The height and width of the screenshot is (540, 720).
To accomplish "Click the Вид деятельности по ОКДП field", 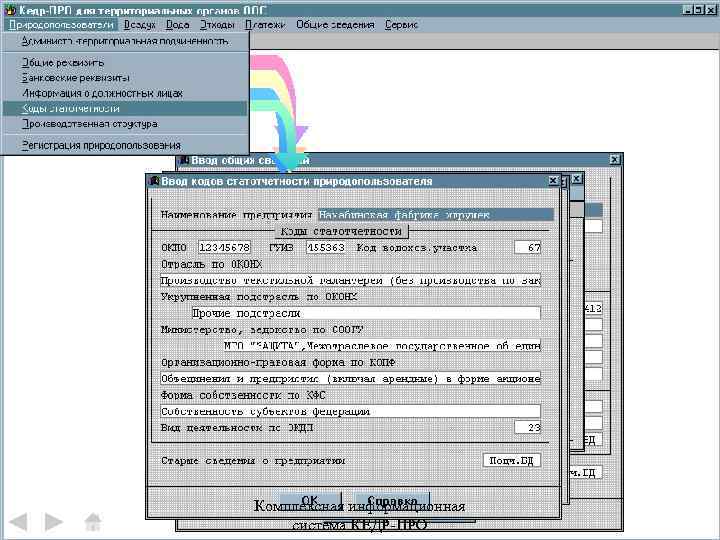I will (x=527, y=428).
